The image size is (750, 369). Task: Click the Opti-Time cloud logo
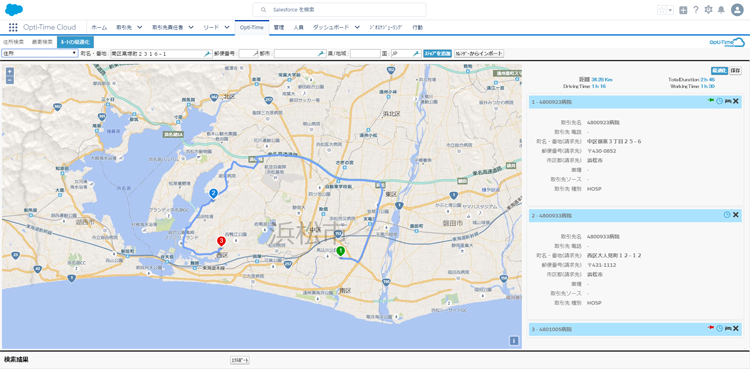click(x=727, y=43)
